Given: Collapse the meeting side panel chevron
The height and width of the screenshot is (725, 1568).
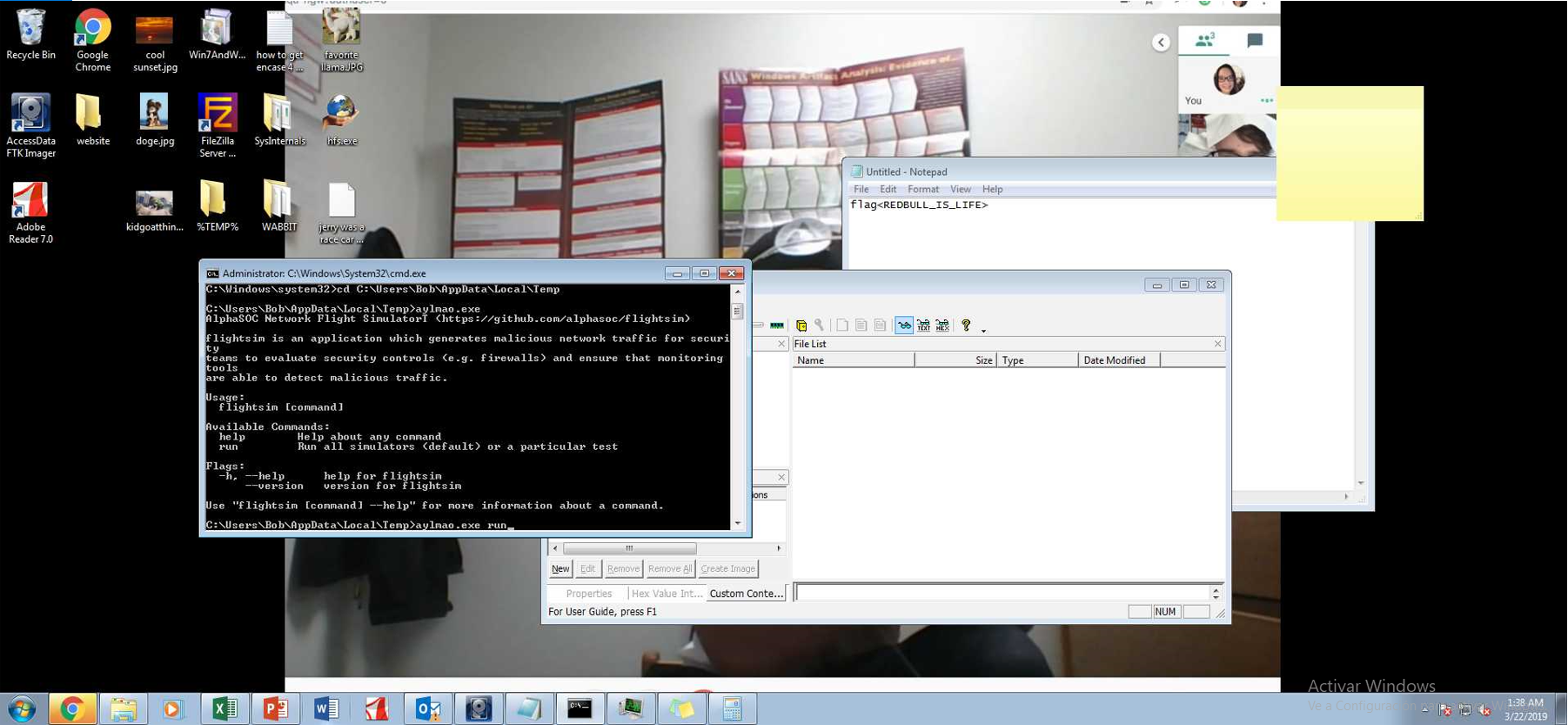Looking at the screenshot, I should 1161,43.
